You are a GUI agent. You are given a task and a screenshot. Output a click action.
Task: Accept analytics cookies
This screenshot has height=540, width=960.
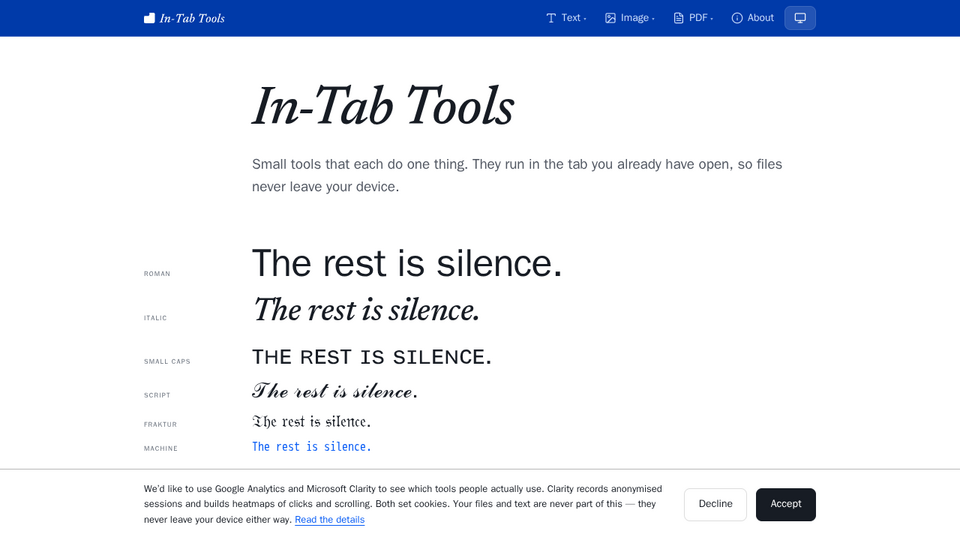[786, 504]
